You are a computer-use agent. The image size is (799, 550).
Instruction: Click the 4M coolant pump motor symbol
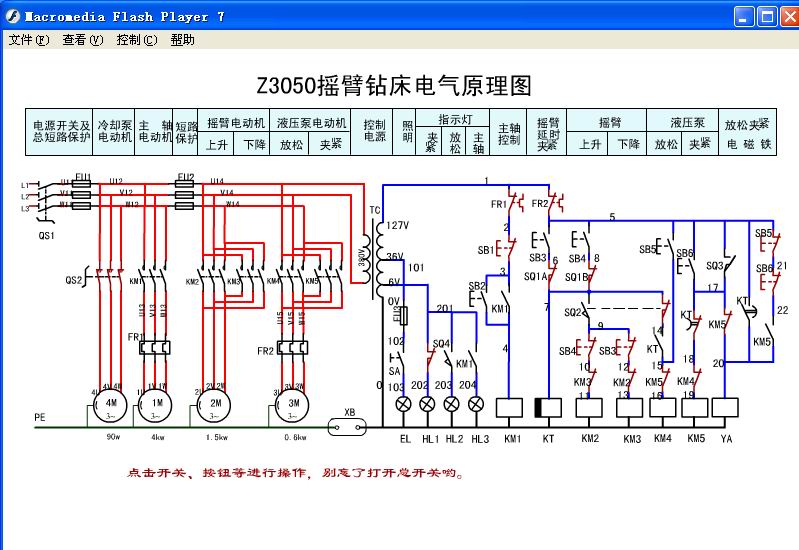pyautogui.click(x=108, y=403)
